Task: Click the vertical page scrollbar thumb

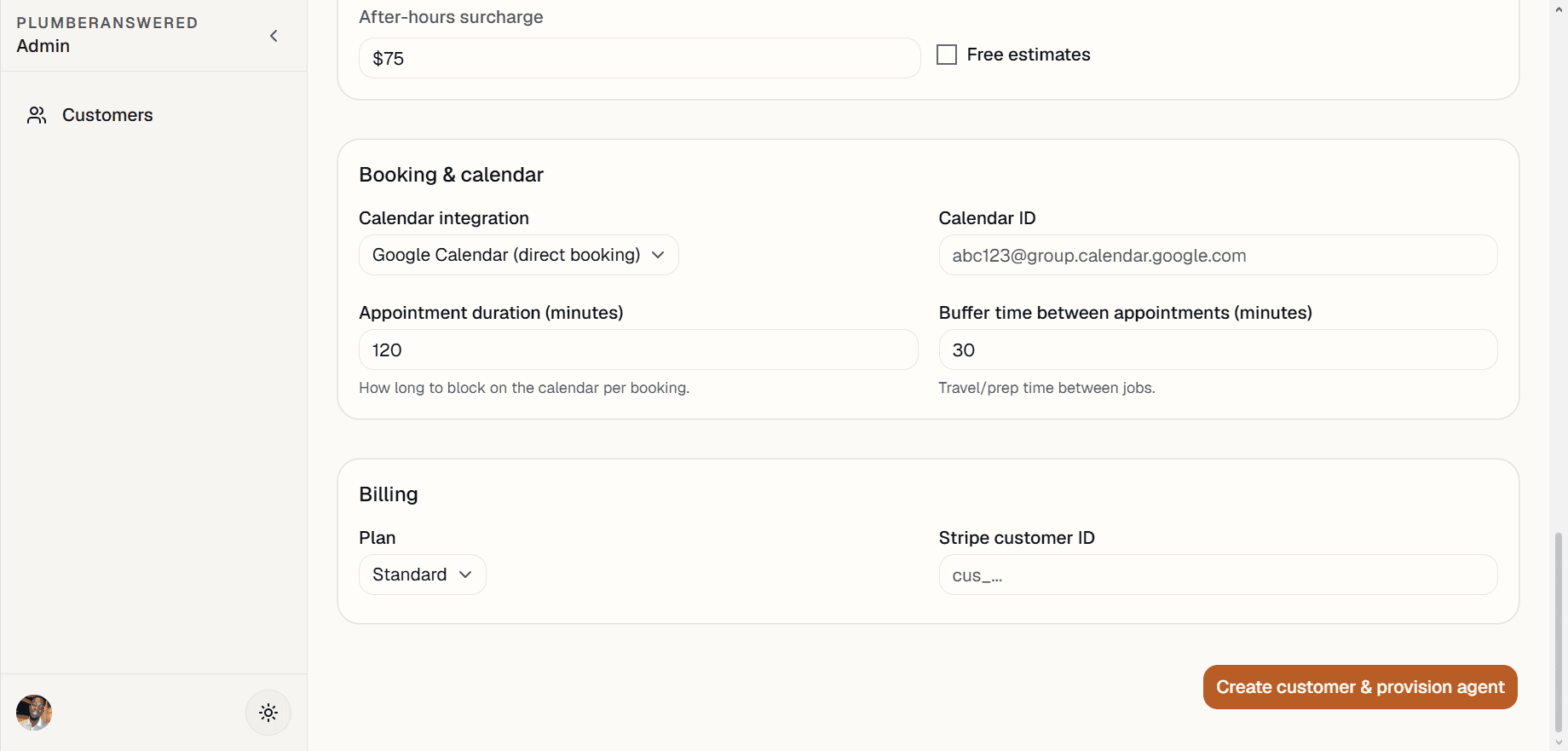Action: pyautogui.click(x=1559, y=633)
